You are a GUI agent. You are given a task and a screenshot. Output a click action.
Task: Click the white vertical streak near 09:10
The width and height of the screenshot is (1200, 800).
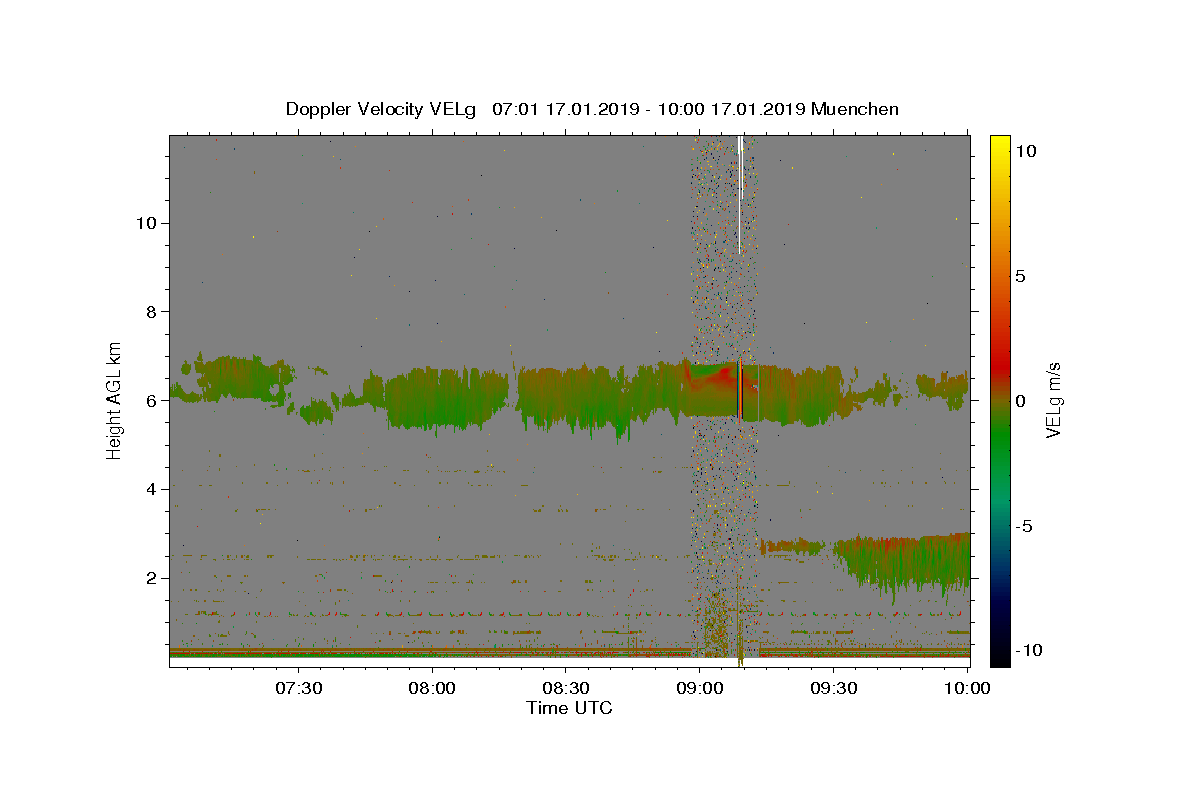pyautogui.click(x=740, y=195)
